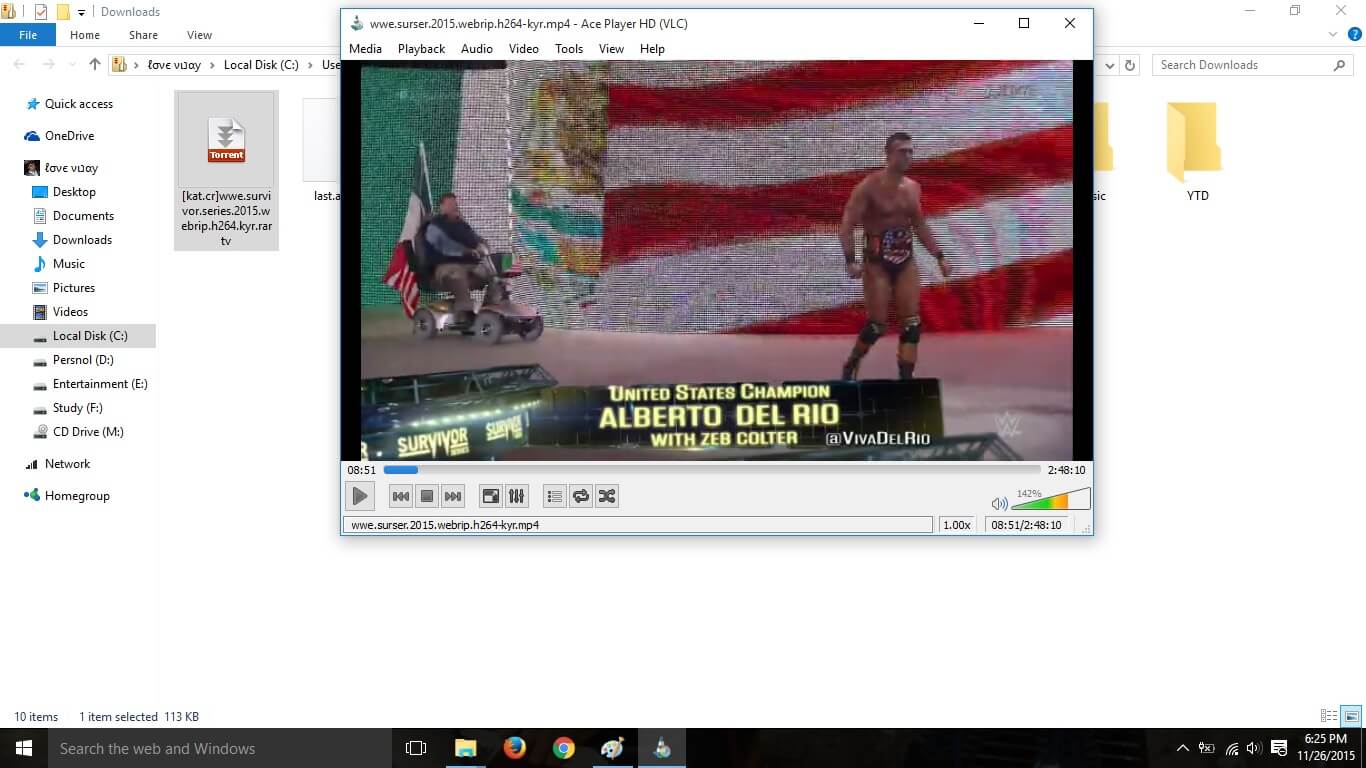
Task: Jump to previous media track
Action: click(x=401, y=496)
